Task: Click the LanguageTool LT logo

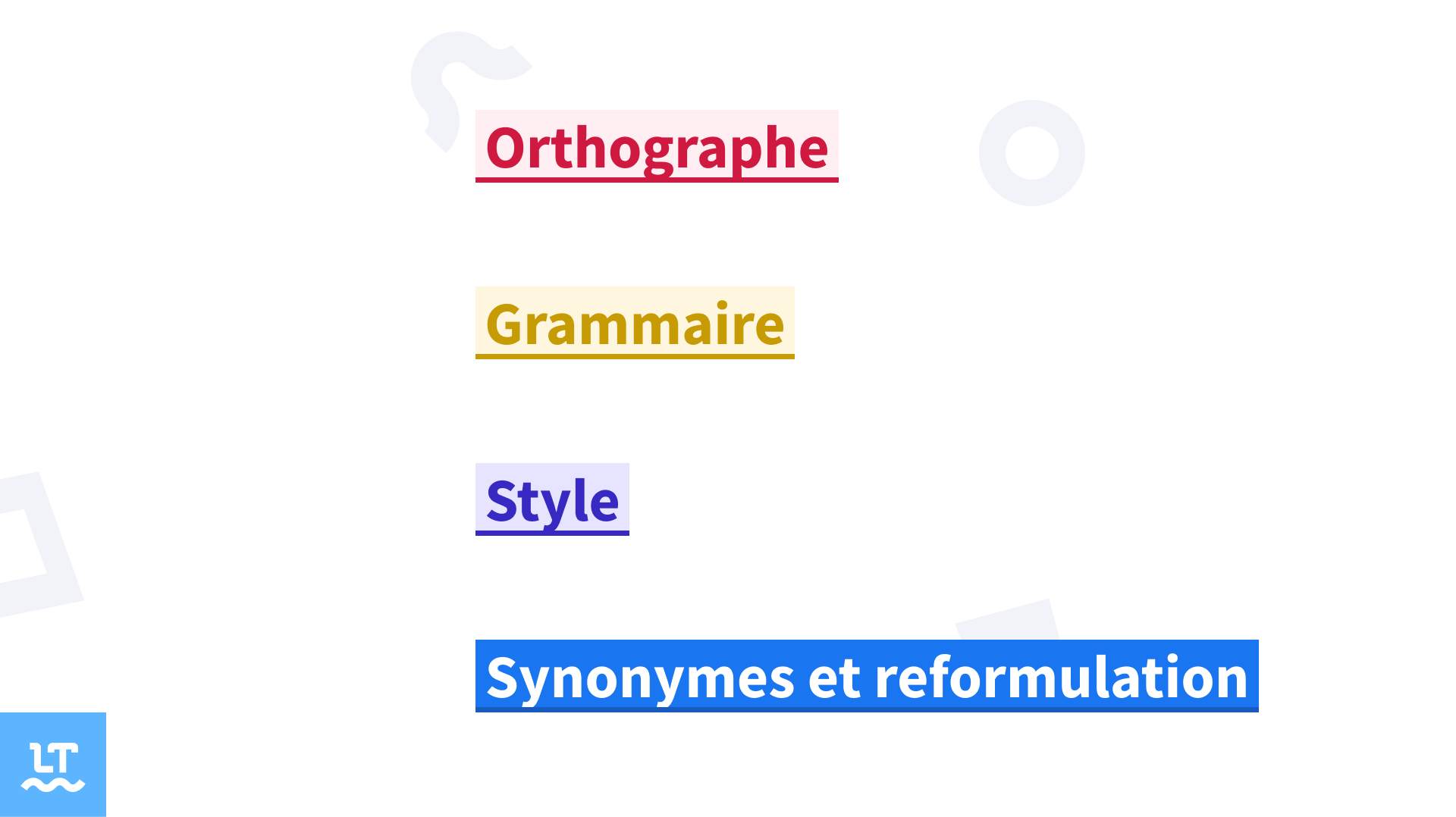Action: pyautogui.click(x=53, y=765)
